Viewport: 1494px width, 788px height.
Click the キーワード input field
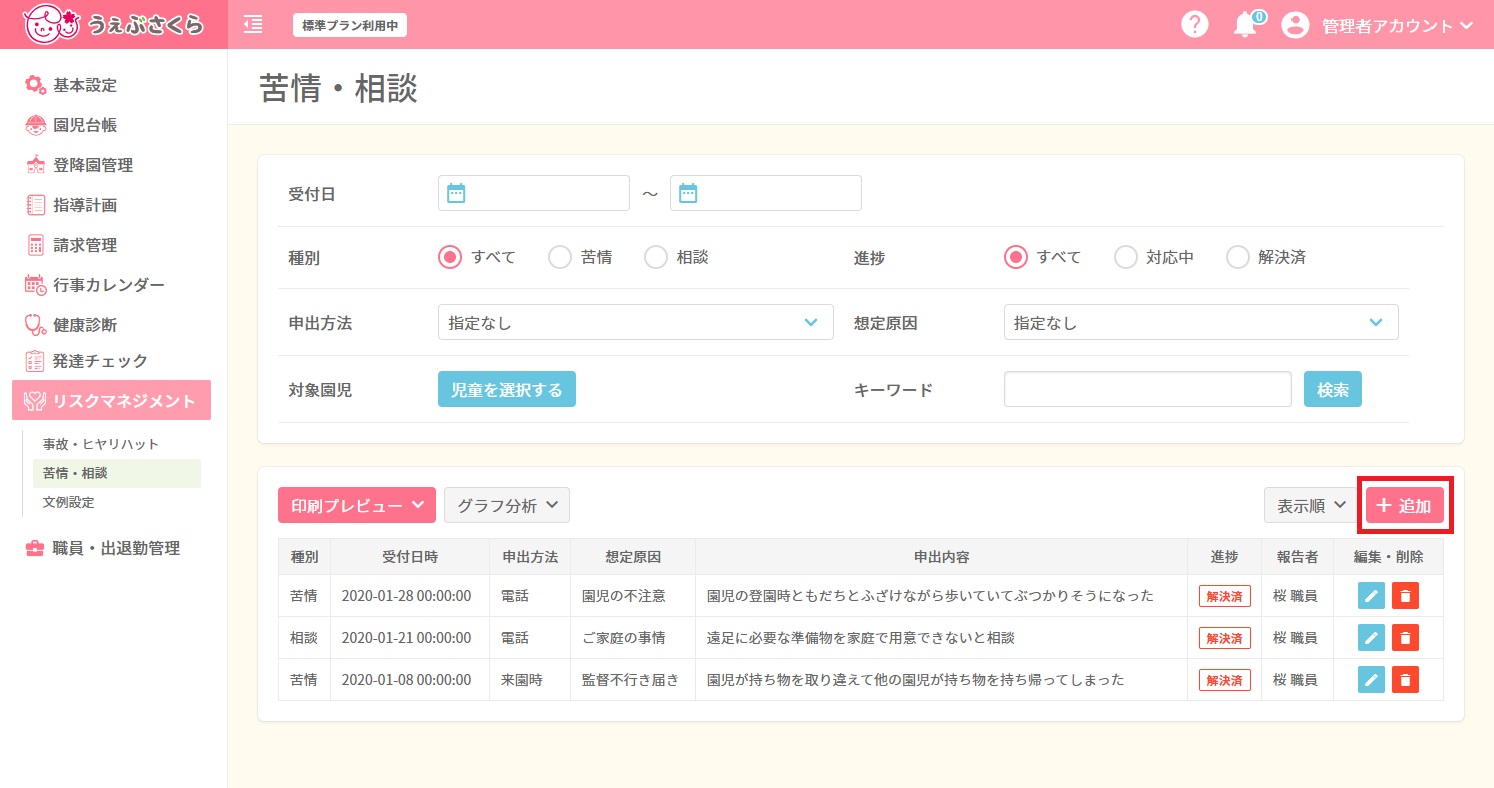tap(1148, 389)
